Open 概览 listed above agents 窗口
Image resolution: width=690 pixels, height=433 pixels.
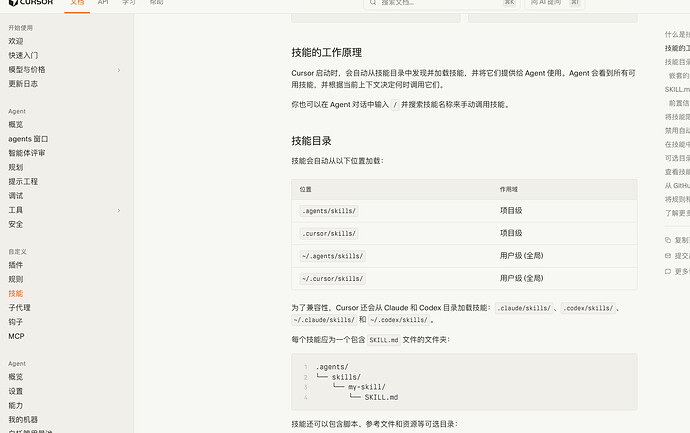click(16, 125)
